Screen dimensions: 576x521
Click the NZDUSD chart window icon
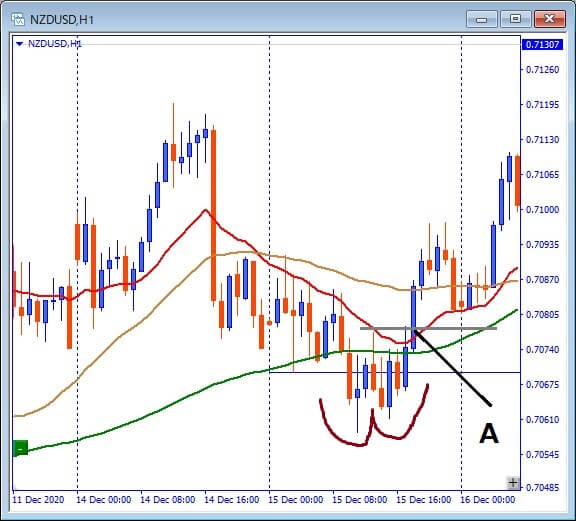tap(18, 19)
